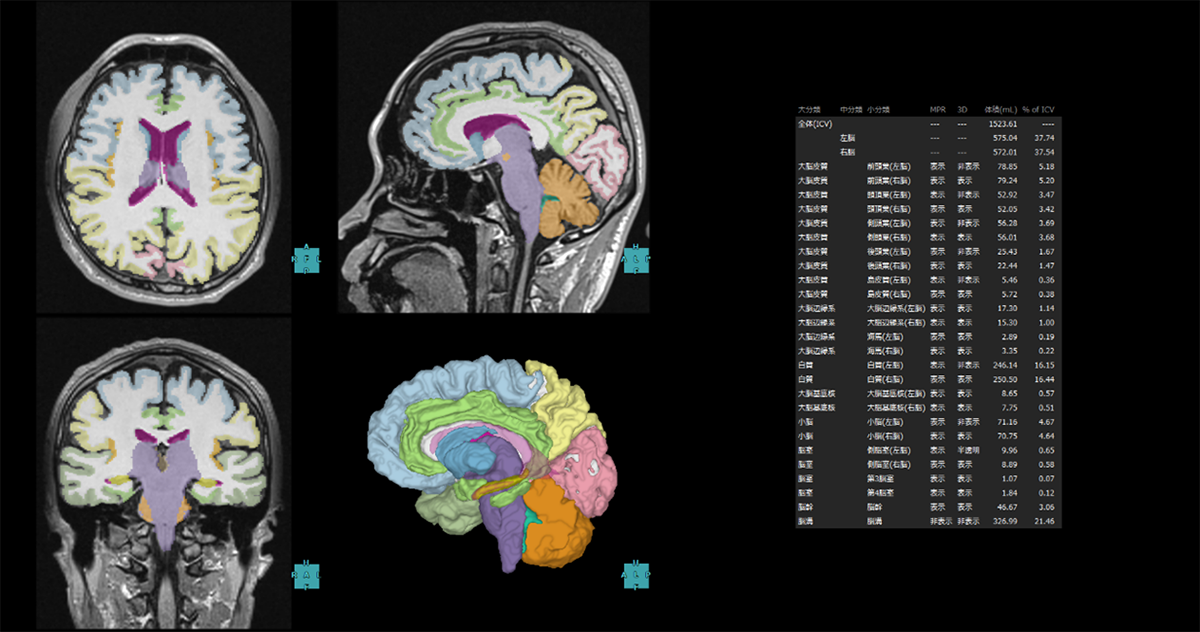1200x632 pixels.
Task: Toggle 3D semi-transparent setting for 側脳室(左脳)
Action: click(966, 450)
